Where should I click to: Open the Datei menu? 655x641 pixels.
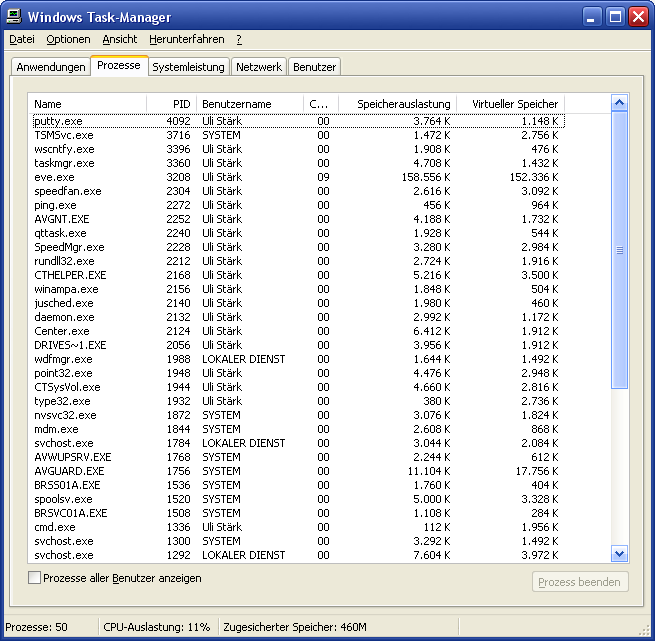coord(22,39)
